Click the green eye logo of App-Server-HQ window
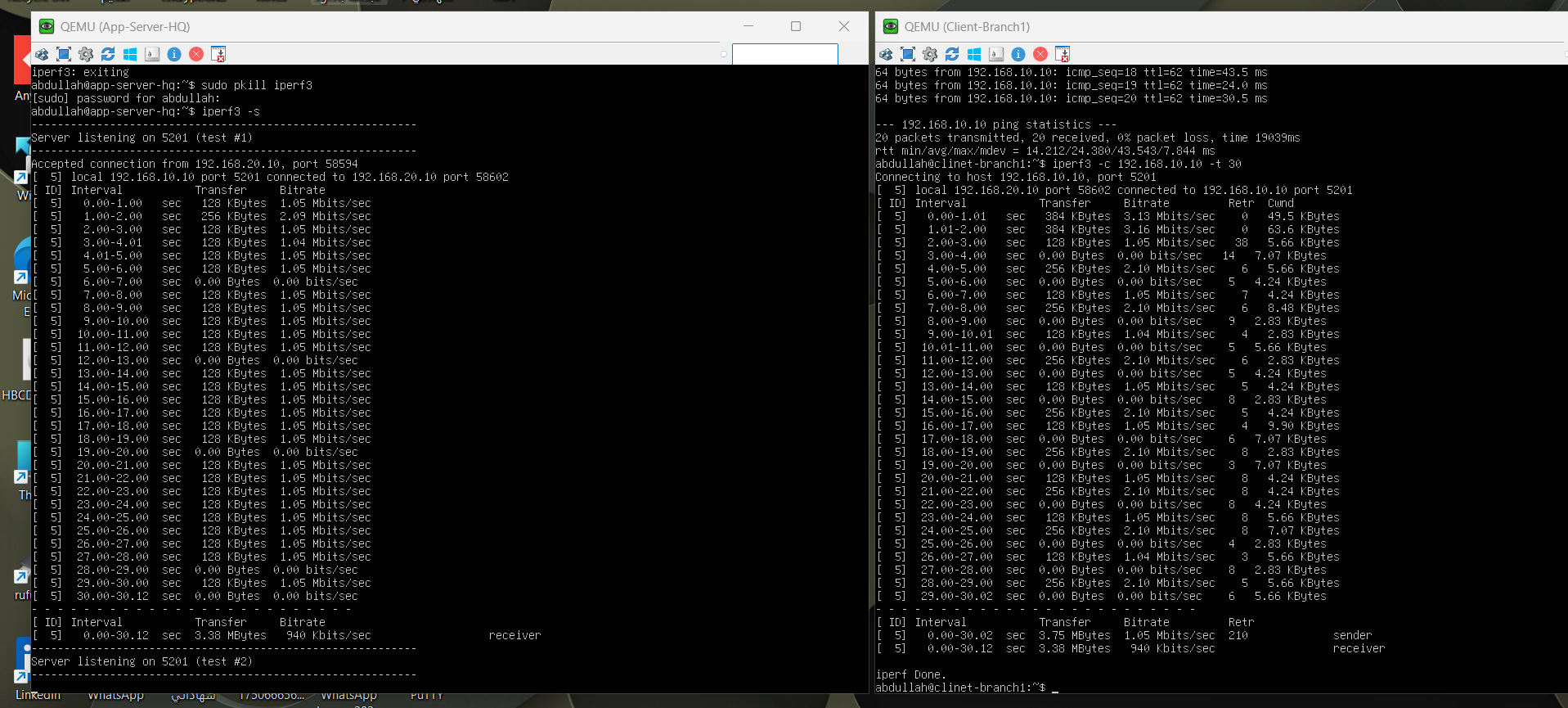1568x708 pixels. pyautogui.click(x=47, y=26)
